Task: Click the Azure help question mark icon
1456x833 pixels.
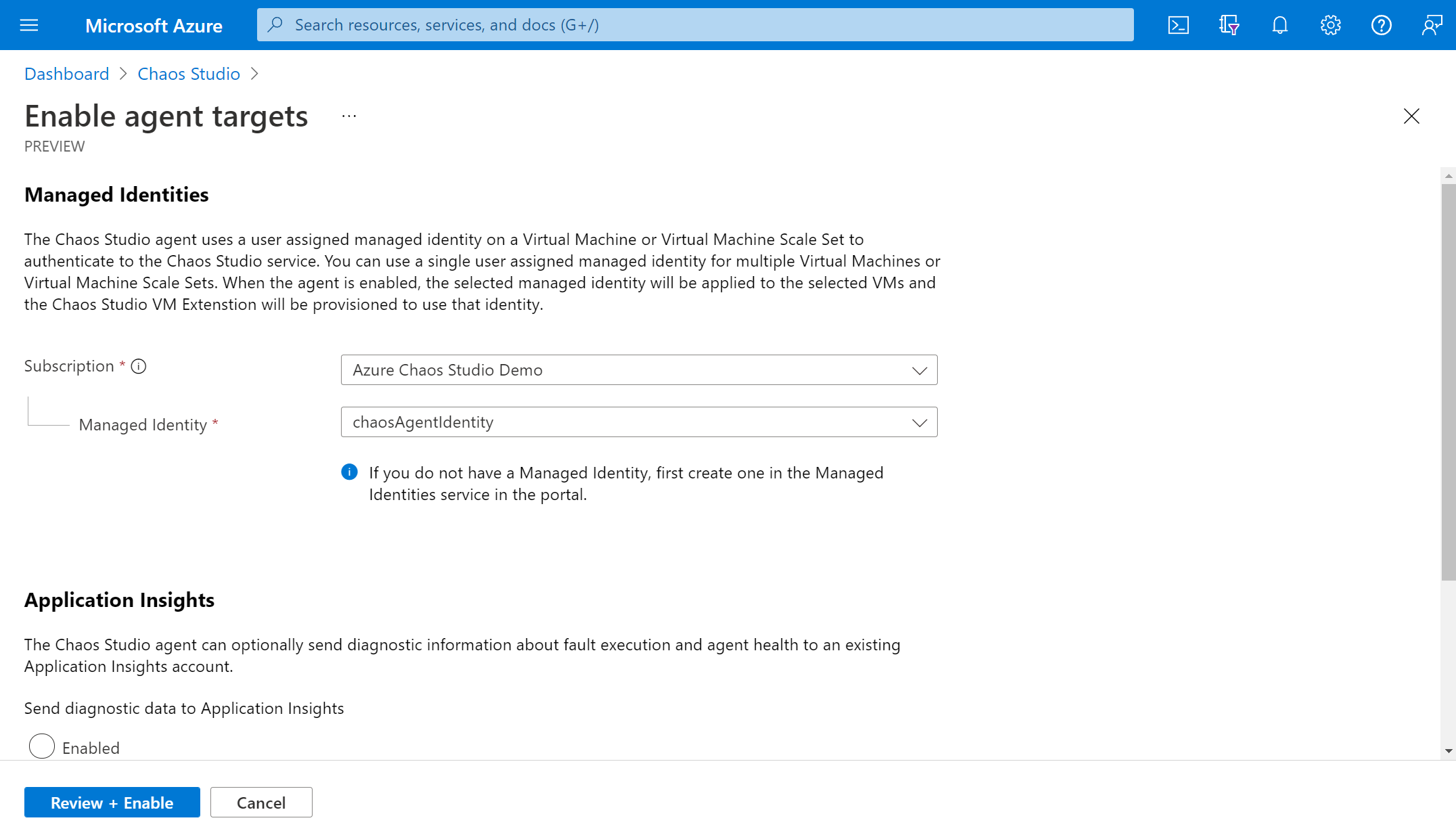Action: 1381,25
